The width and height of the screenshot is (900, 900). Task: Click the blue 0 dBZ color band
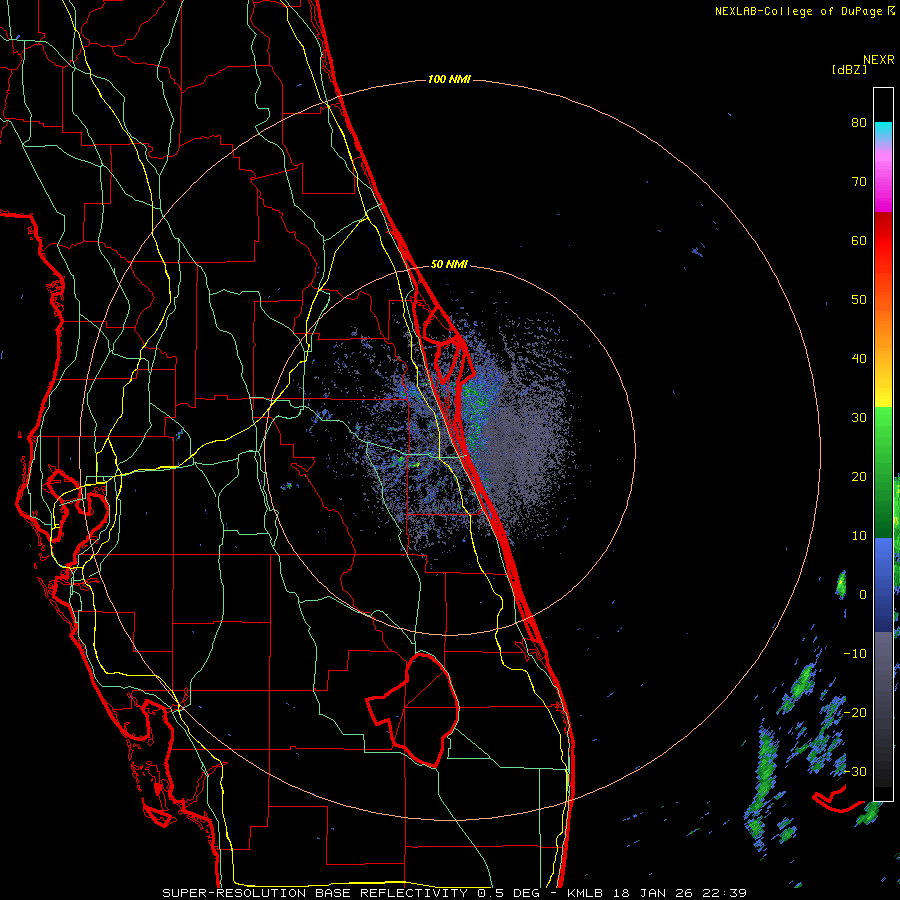[883, 585]
